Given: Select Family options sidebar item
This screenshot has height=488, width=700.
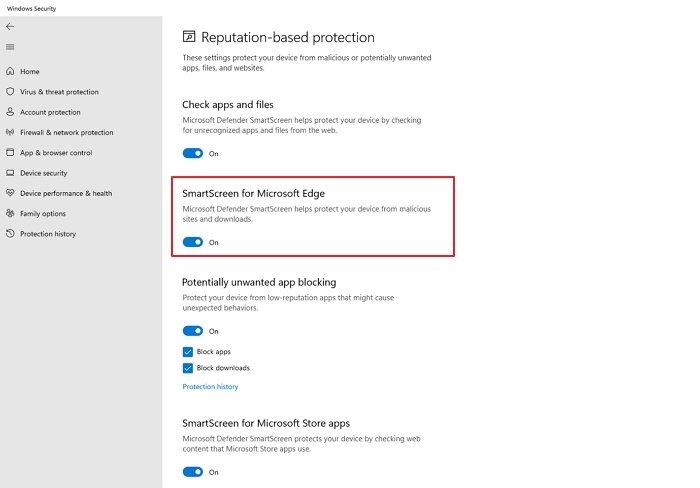Looking at the screenshot, I should click(43, 213).
